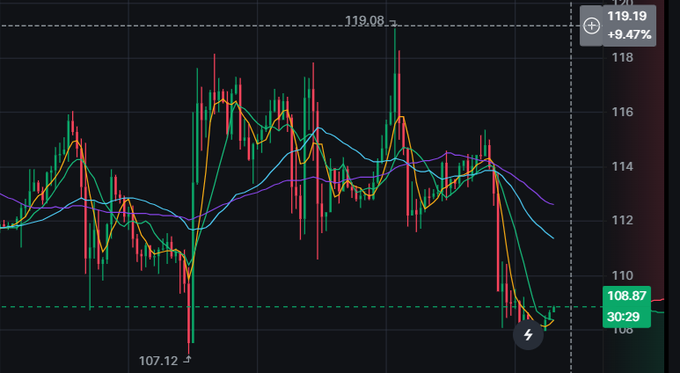The height and width of the screenshot is (373, 680).
Task: Click the blue moving average line end
Action: tap(553, 238)
